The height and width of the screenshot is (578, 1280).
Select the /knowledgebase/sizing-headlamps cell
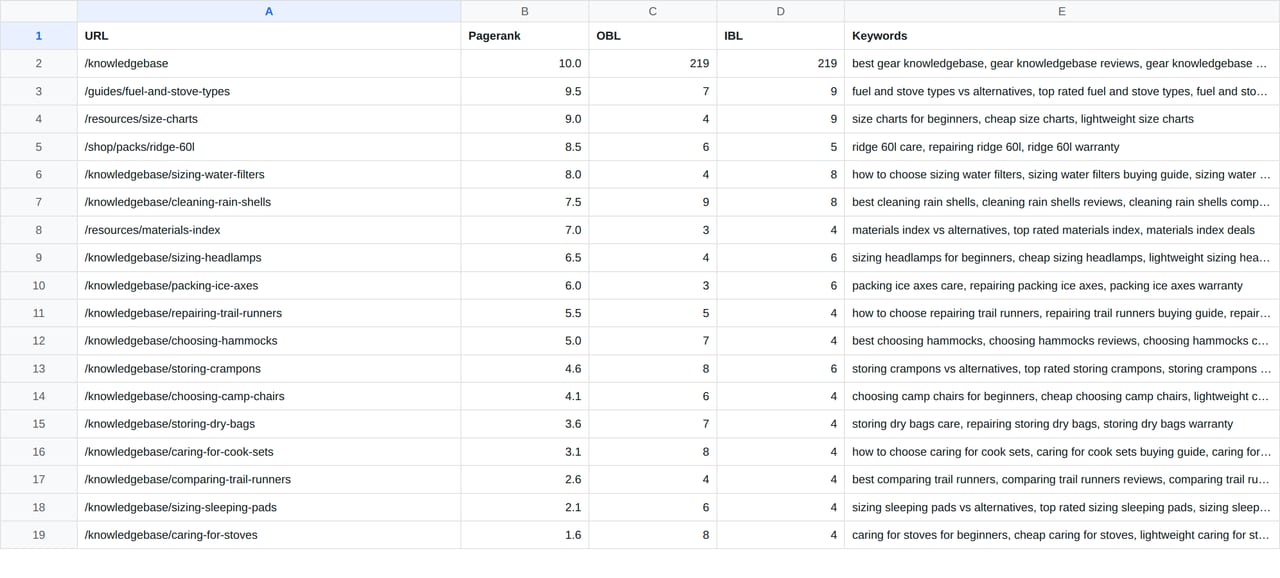point(269,258)
